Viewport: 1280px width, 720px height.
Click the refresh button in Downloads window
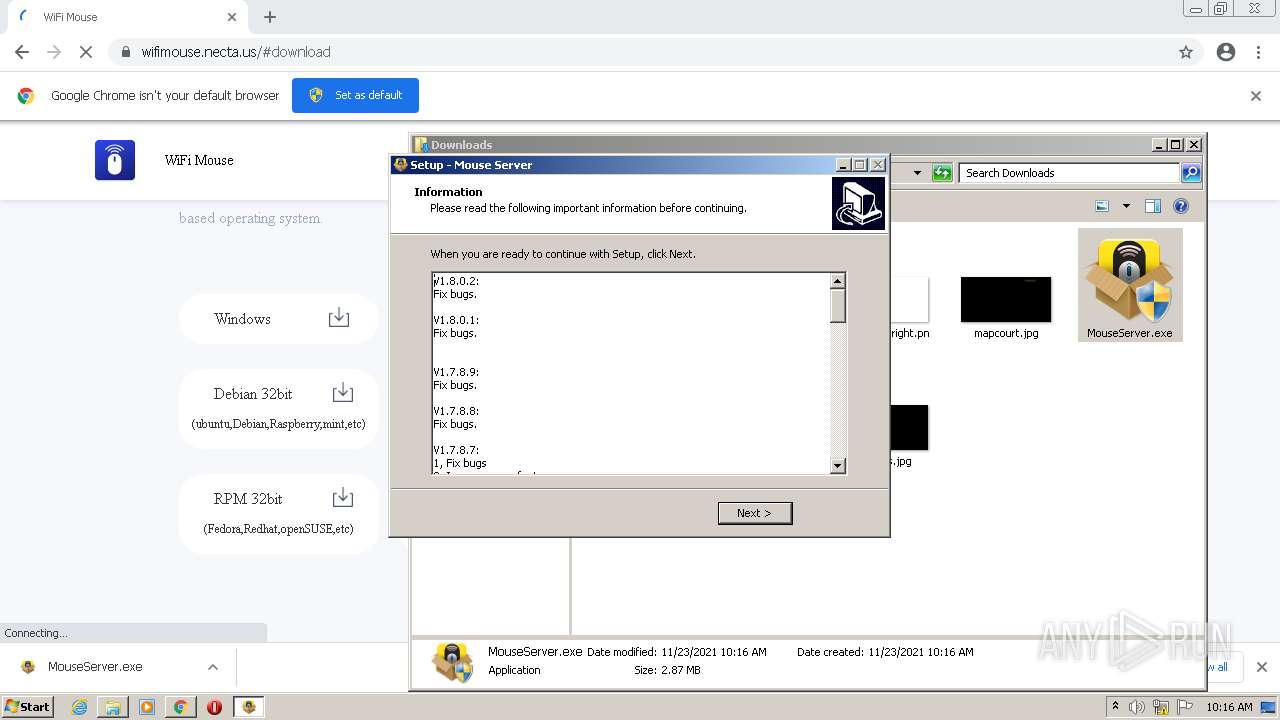click(x=942, y=173)
